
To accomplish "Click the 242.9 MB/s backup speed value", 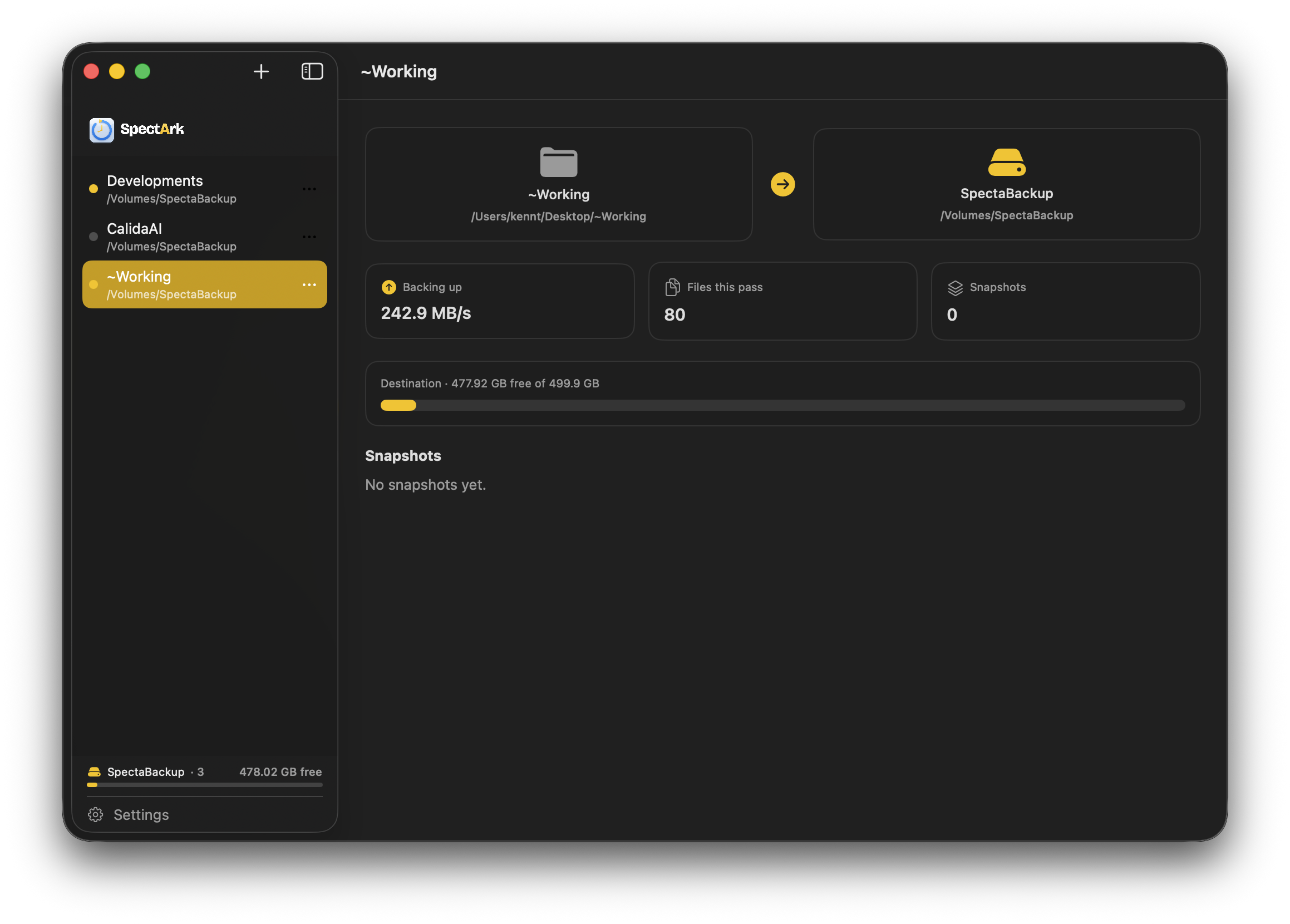I will coord(426,313).
